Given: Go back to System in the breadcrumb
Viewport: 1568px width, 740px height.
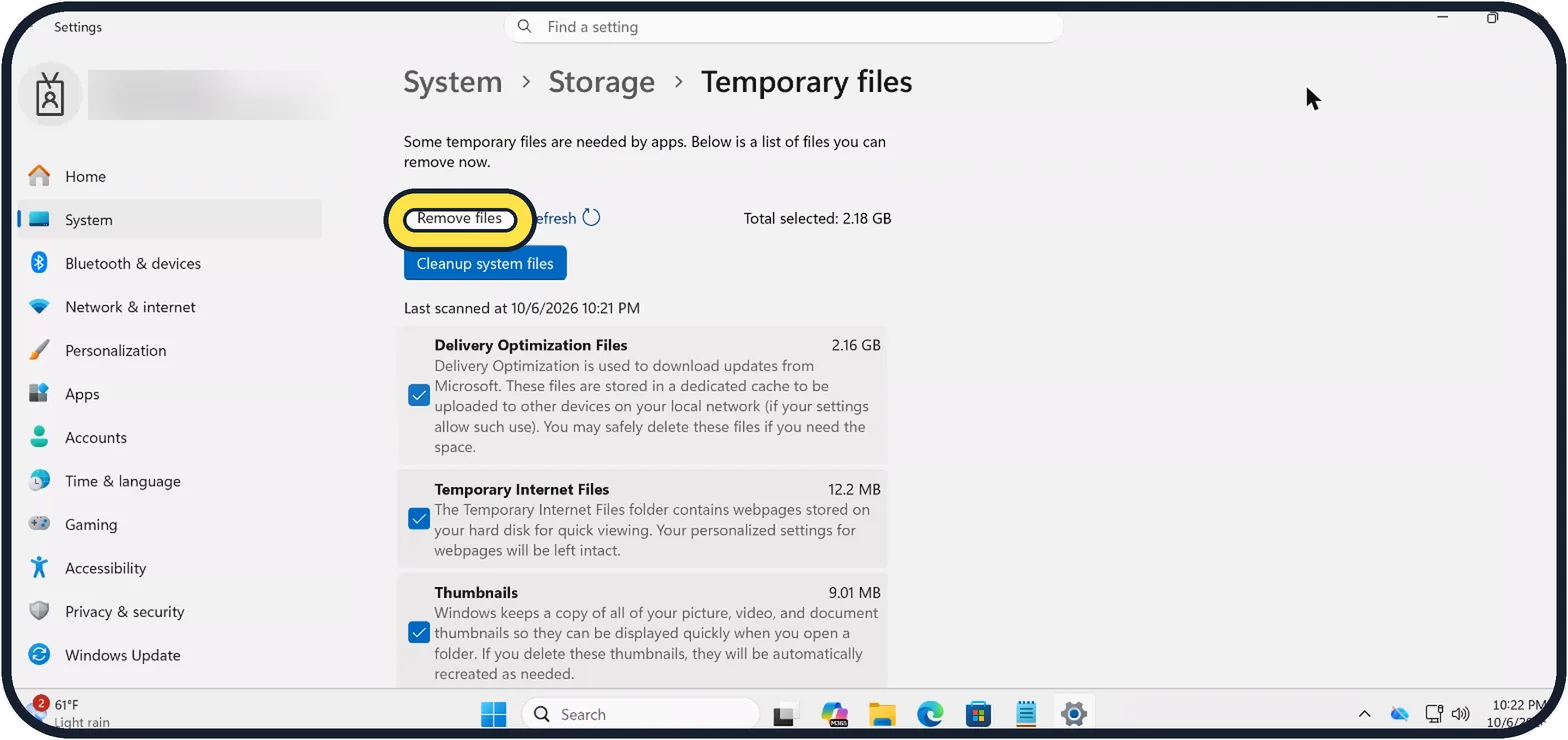Looking at the screenshot, I should pos(453,82).
